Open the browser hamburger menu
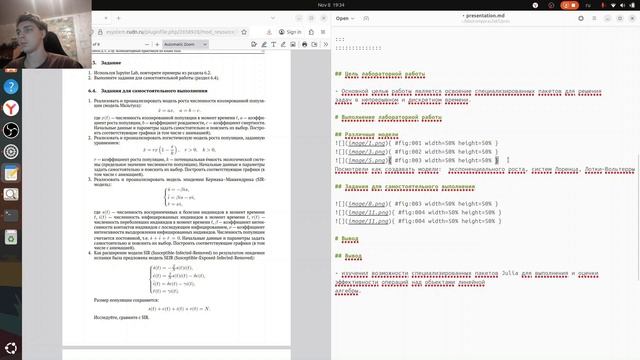The width and height of the screenshot is (640, 360). pos(323,32)
